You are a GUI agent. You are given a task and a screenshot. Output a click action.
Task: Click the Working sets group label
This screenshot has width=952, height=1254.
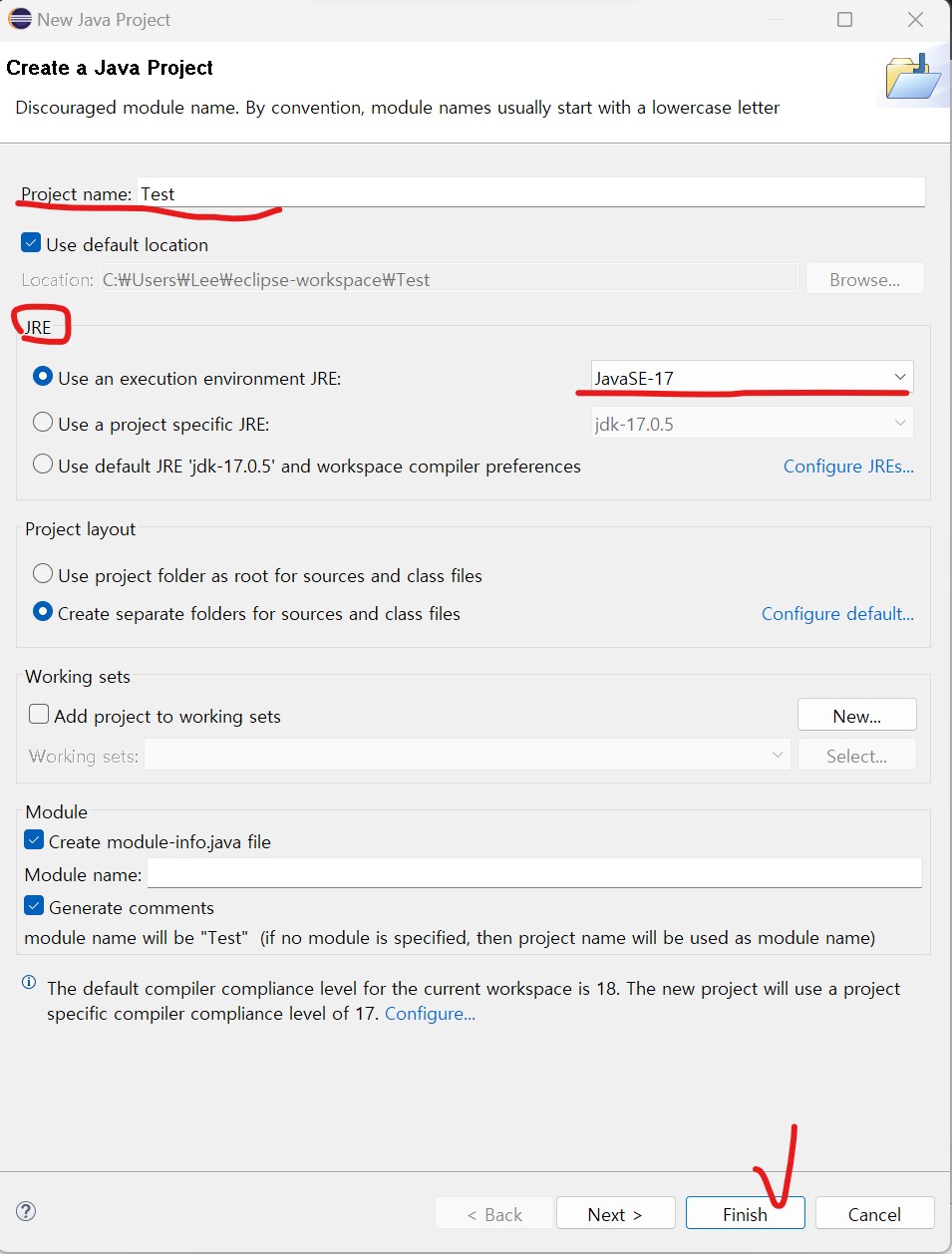pos(78,676)
